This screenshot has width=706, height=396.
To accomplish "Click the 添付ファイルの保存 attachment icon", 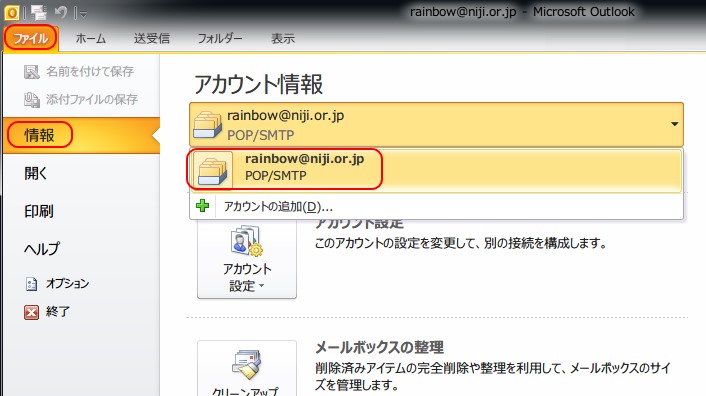I will tap(32, 99).
